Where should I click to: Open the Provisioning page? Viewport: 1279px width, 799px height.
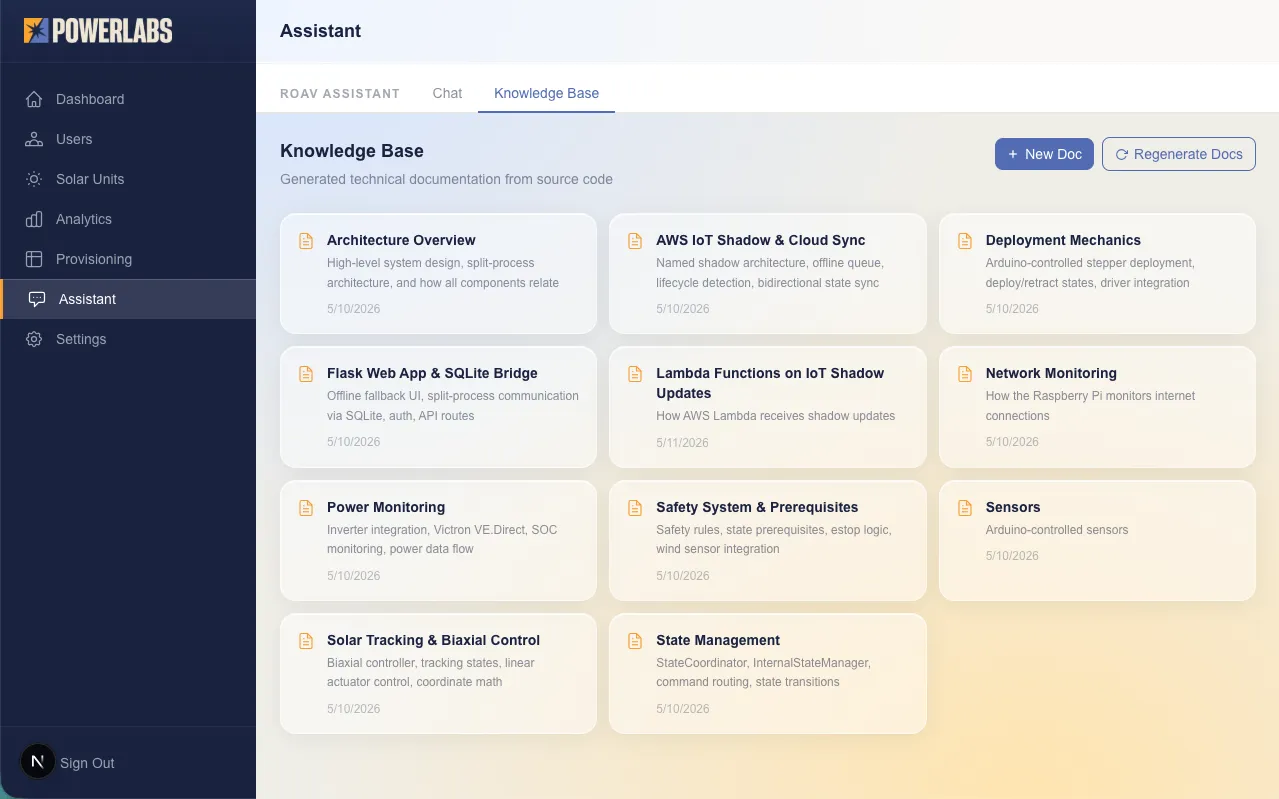tap(128, 259)
